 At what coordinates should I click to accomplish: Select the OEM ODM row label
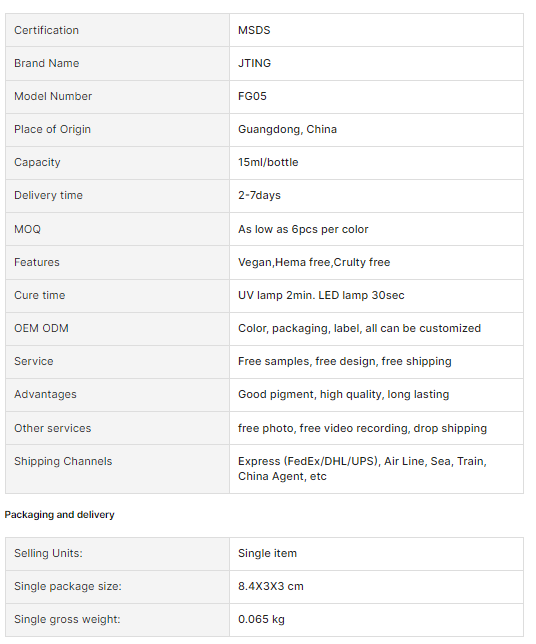(41, 328)
